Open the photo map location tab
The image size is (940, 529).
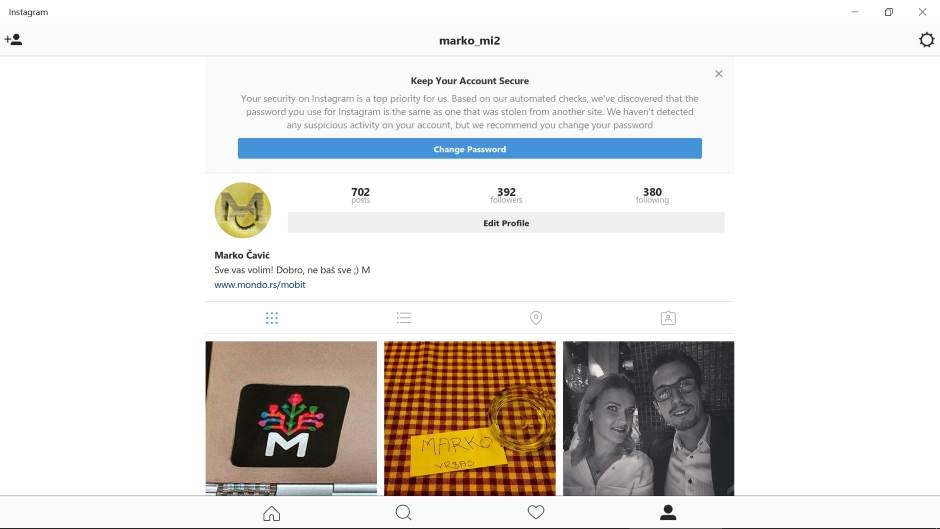point(536,318)
